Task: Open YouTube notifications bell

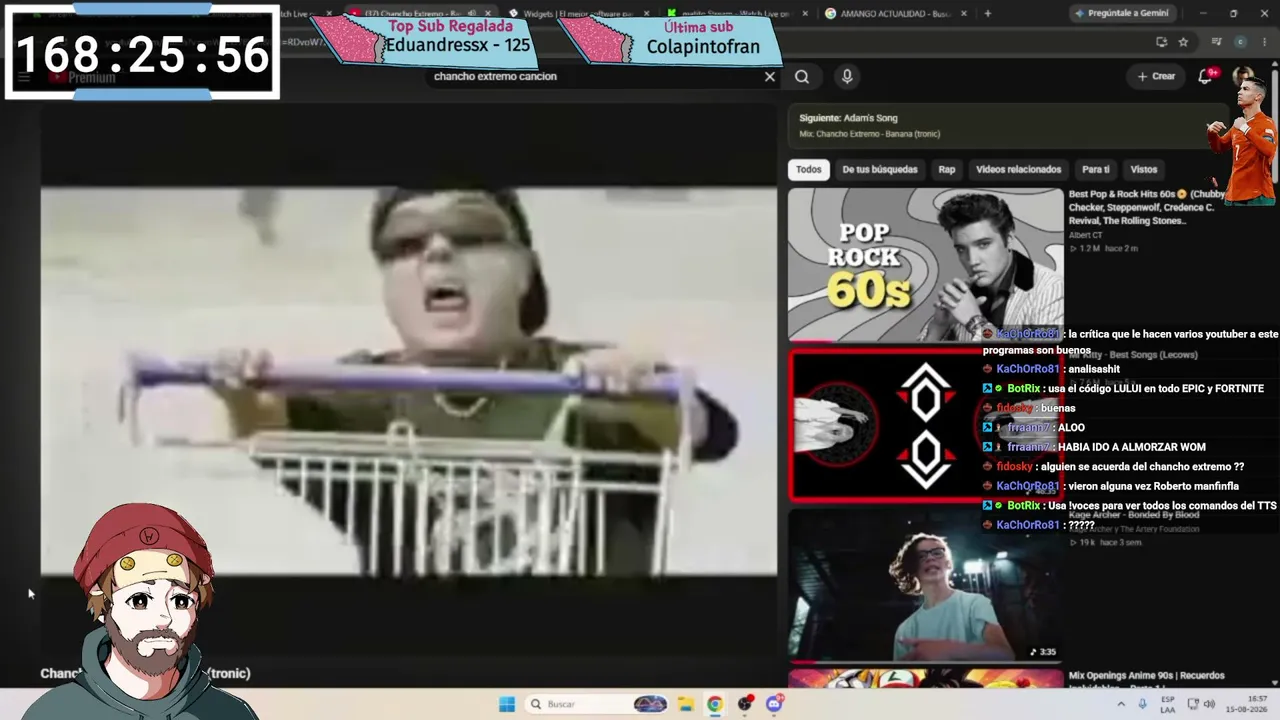Action: [x=1206, y=77]
